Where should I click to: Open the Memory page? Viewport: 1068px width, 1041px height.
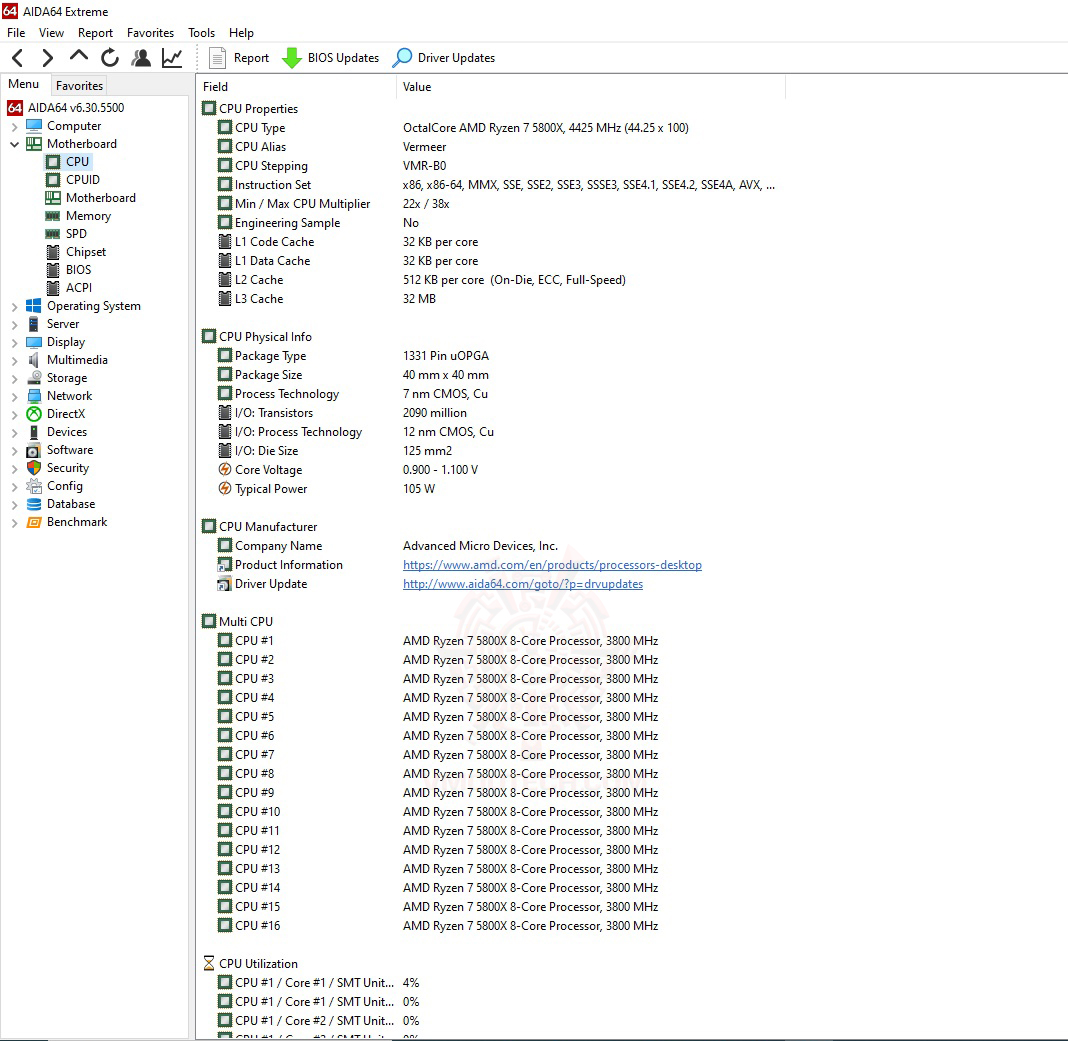point(78,216)
